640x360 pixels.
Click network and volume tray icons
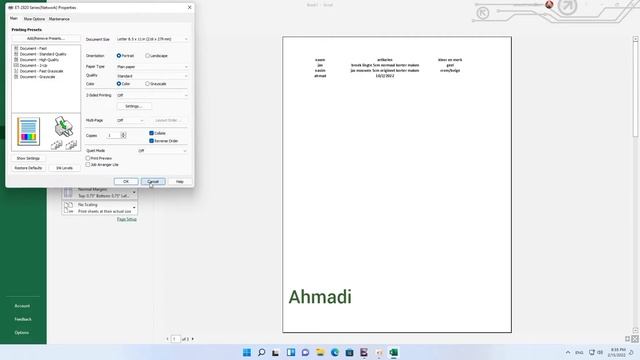(596, 352)
